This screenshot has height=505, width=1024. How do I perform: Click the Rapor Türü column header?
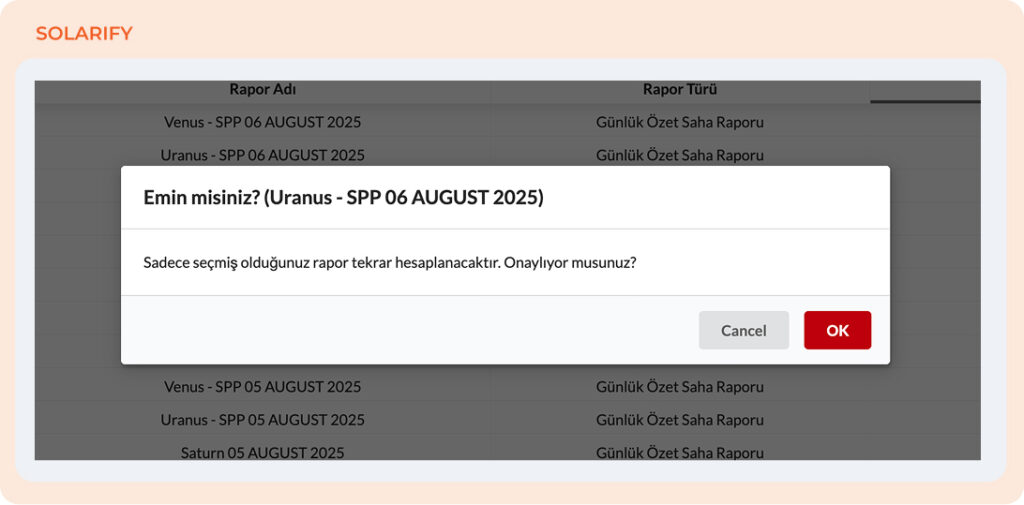[x=680, y=89]
